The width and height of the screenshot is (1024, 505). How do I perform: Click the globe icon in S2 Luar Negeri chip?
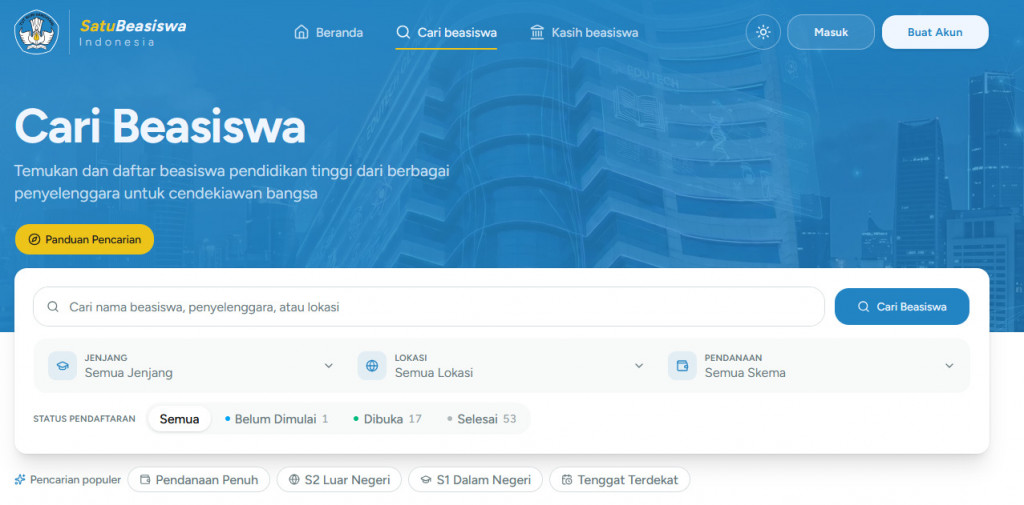click(295, 480)
